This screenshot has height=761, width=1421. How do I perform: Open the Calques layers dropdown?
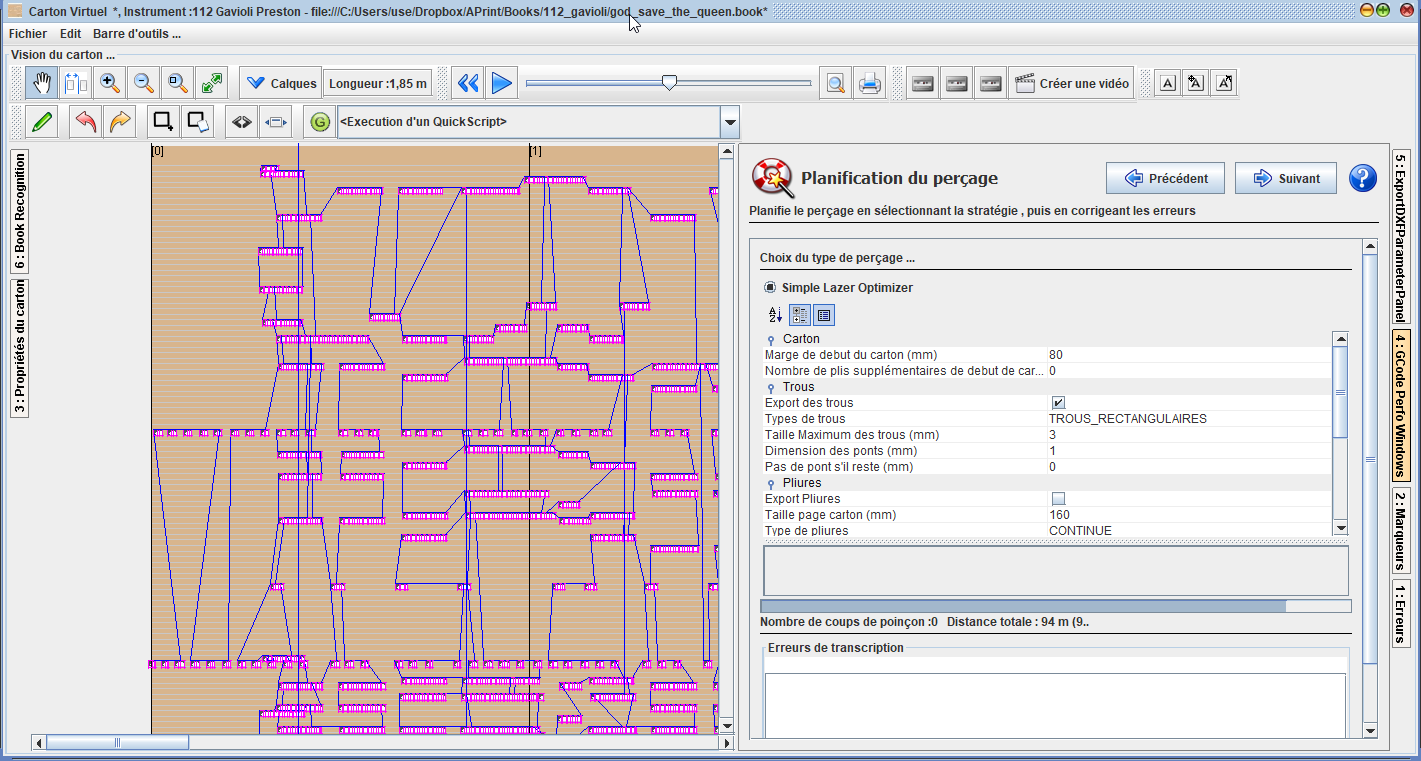tap(281, 84)
